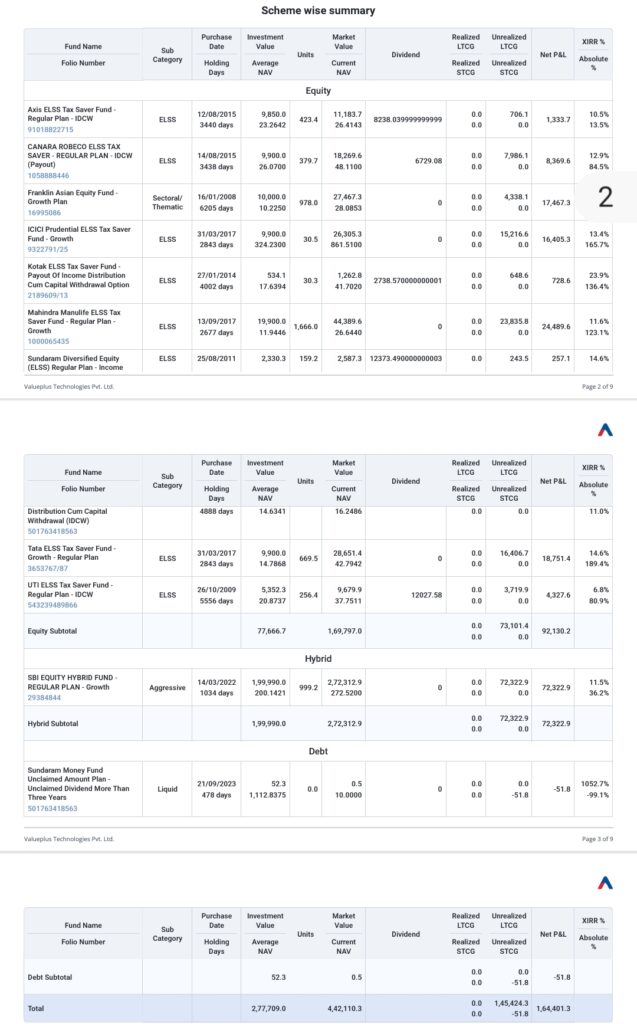Viewport: 637px width, 1024px height.
Task: Click the SBI EQUITY HYBRID FUND name
Action: tap(72, 682)
